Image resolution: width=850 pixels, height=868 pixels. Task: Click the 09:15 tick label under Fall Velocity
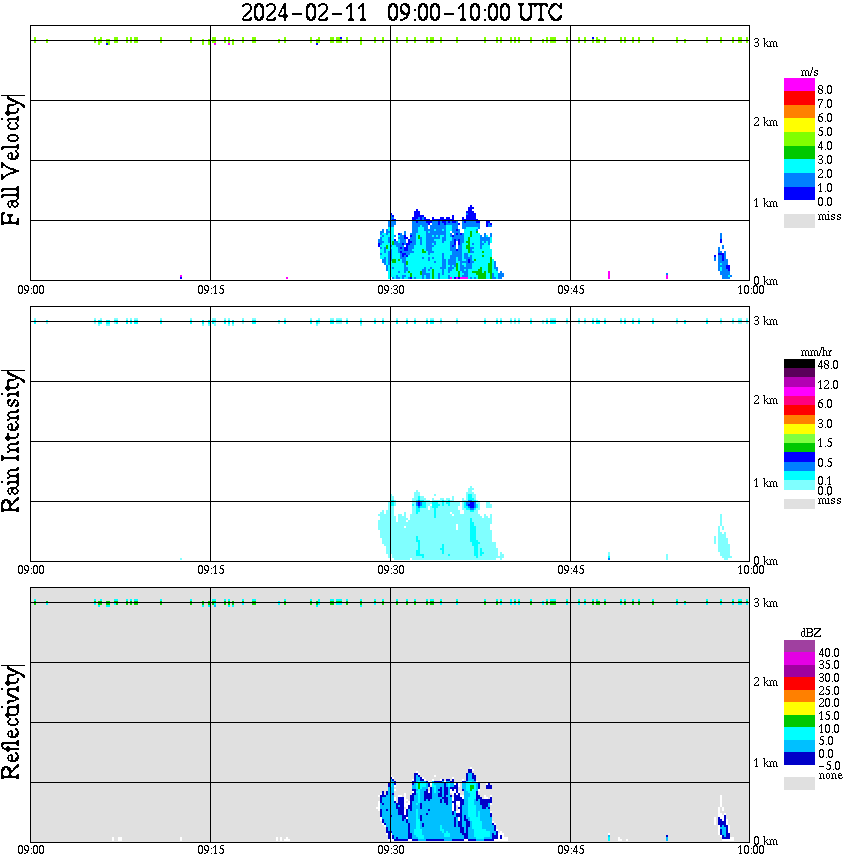click(211, 290)
